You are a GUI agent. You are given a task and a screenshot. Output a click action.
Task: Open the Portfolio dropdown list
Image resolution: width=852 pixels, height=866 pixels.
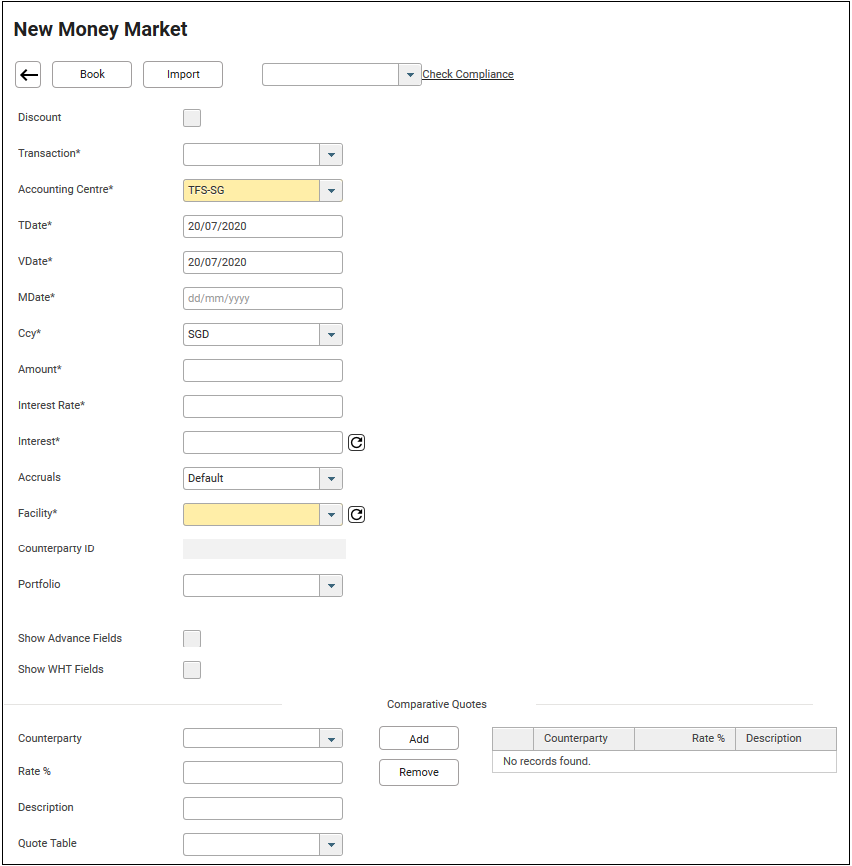[x=331, y=586]
